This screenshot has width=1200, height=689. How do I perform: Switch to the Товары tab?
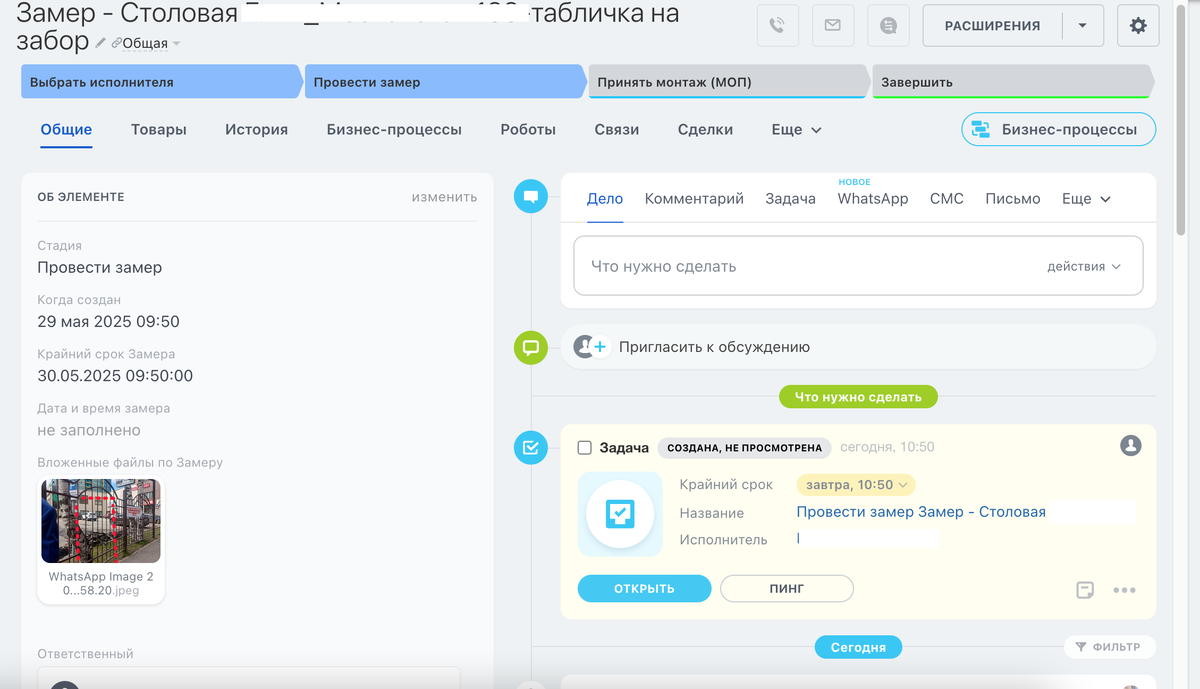point(159,130)
